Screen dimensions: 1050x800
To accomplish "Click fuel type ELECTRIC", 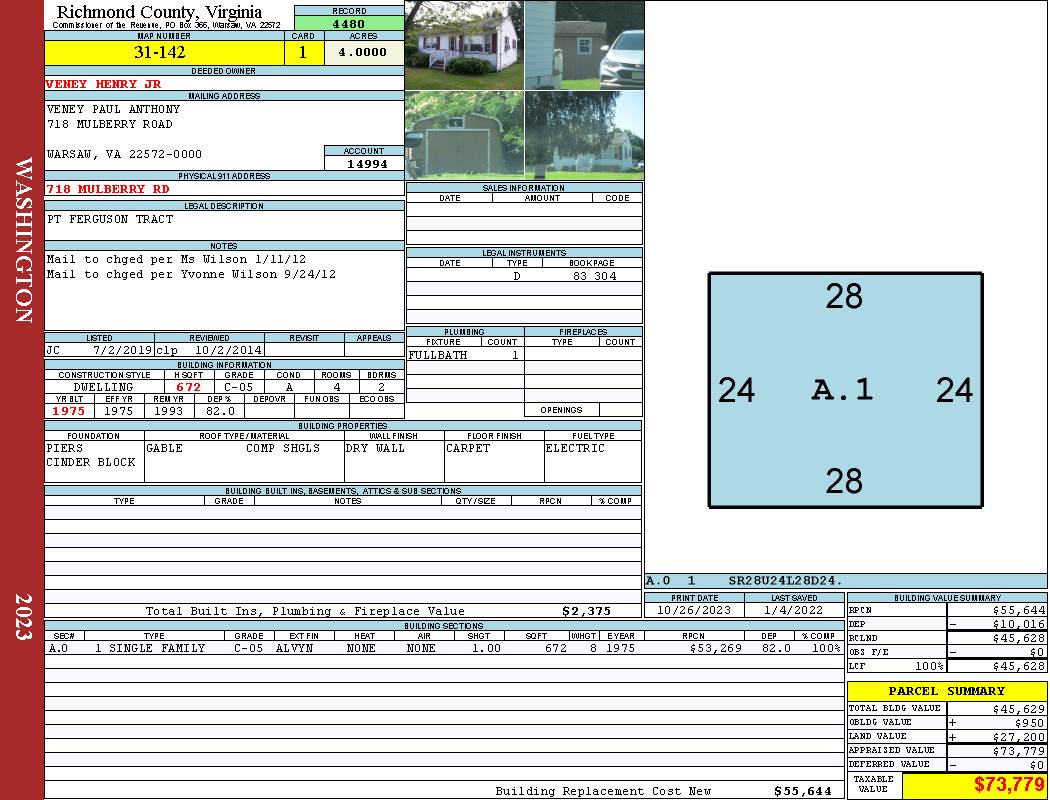I will [575, 449].
